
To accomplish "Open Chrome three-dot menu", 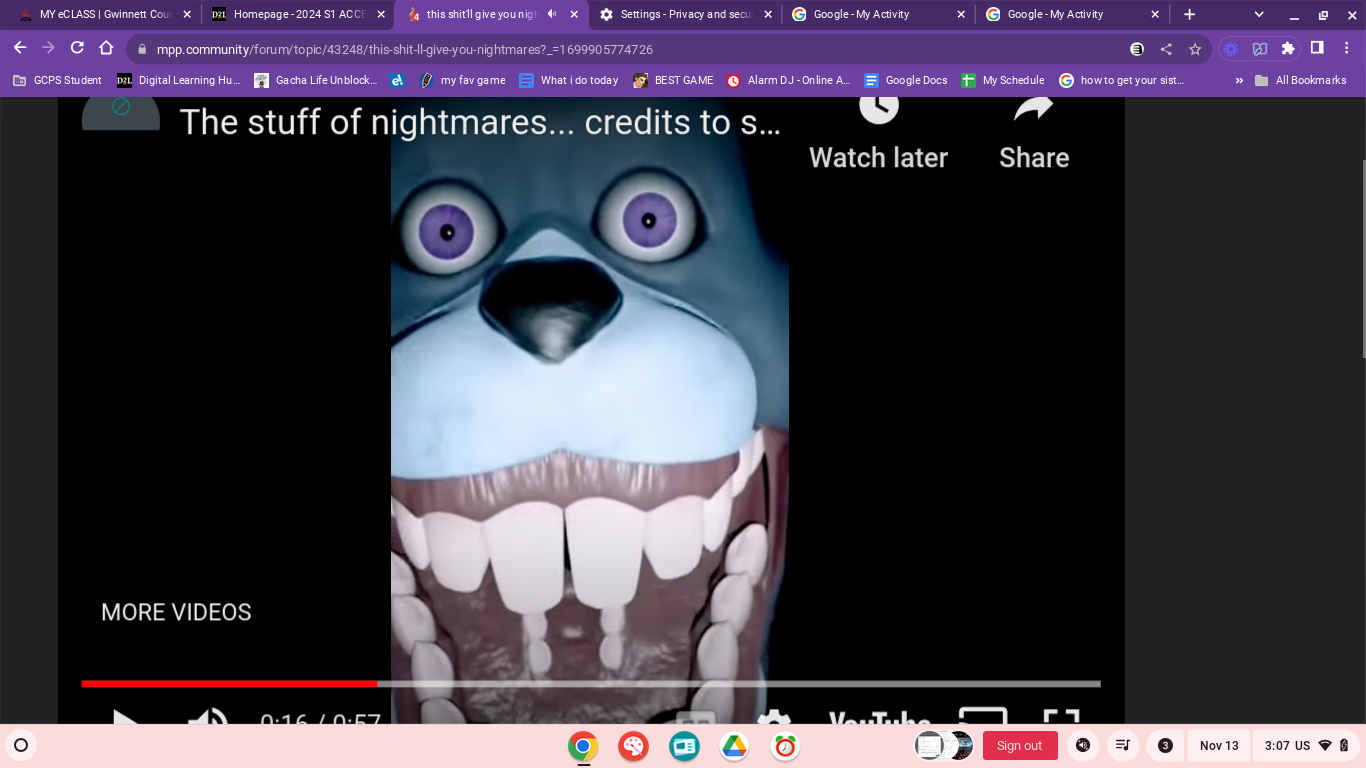I will coord(1346,48).
